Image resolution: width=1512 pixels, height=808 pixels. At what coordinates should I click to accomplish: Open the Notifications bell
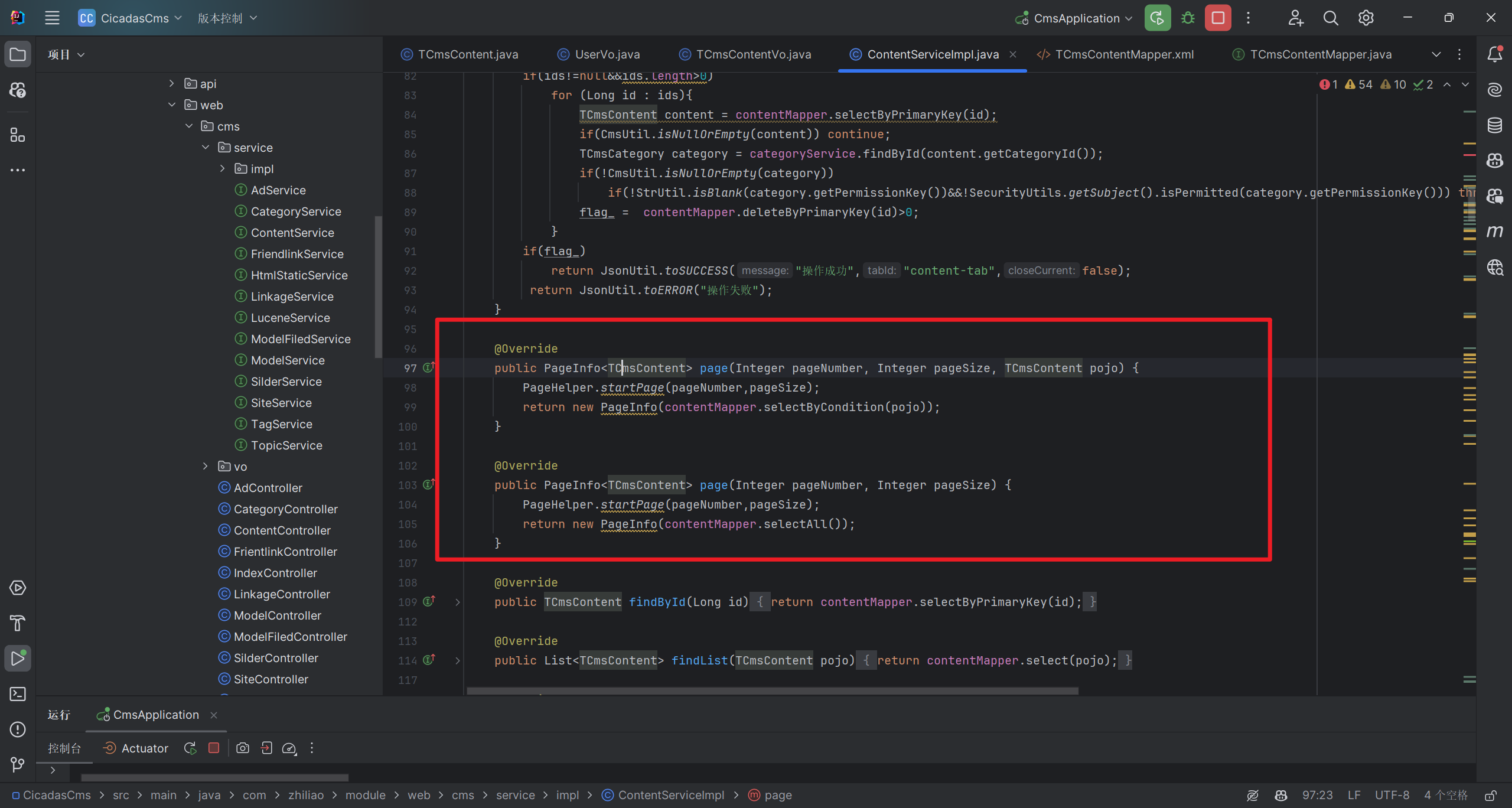coord(1495,54)
